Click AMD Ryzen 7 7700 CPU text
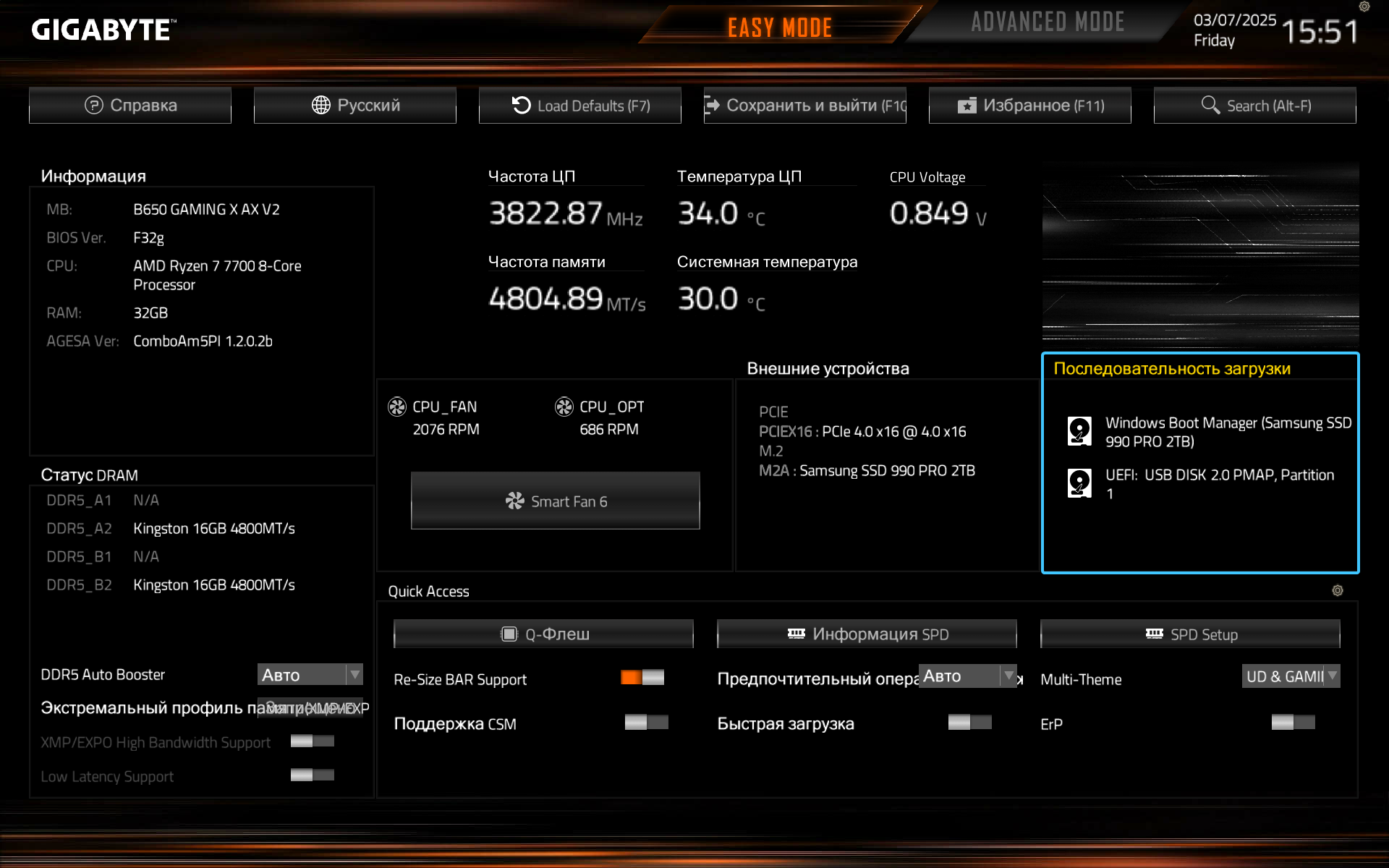Viewport: 1389px width, 868px height. pos(217,276)
